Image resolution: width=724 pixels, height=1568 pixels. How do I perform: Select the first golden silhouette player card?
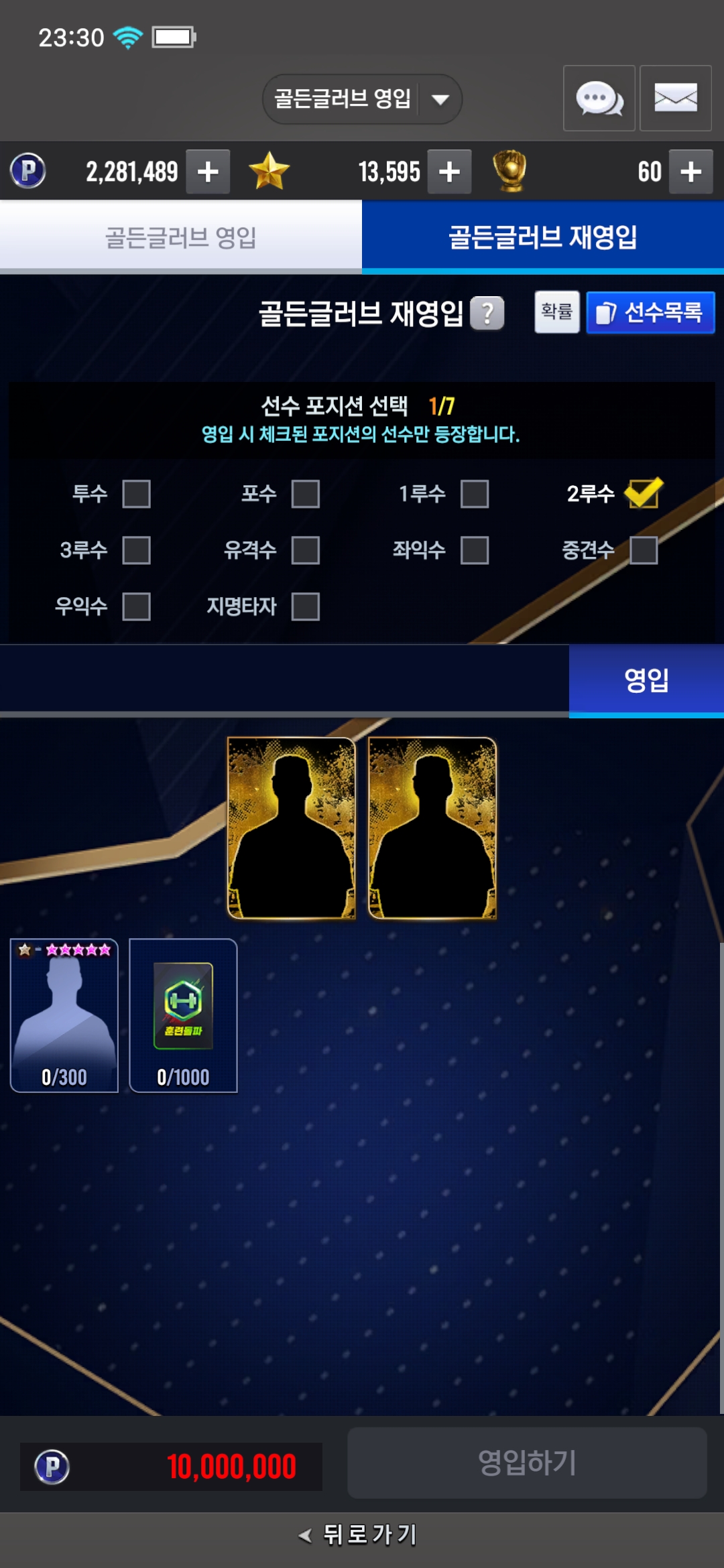point(292,828)
